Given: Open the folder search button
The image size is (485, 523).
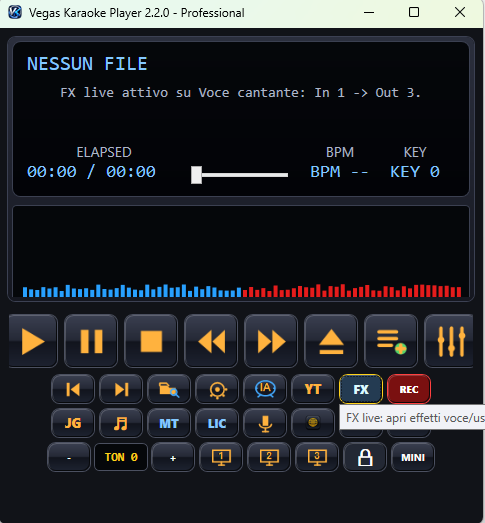Looking at the screenshot, I should tap(169, 389).
